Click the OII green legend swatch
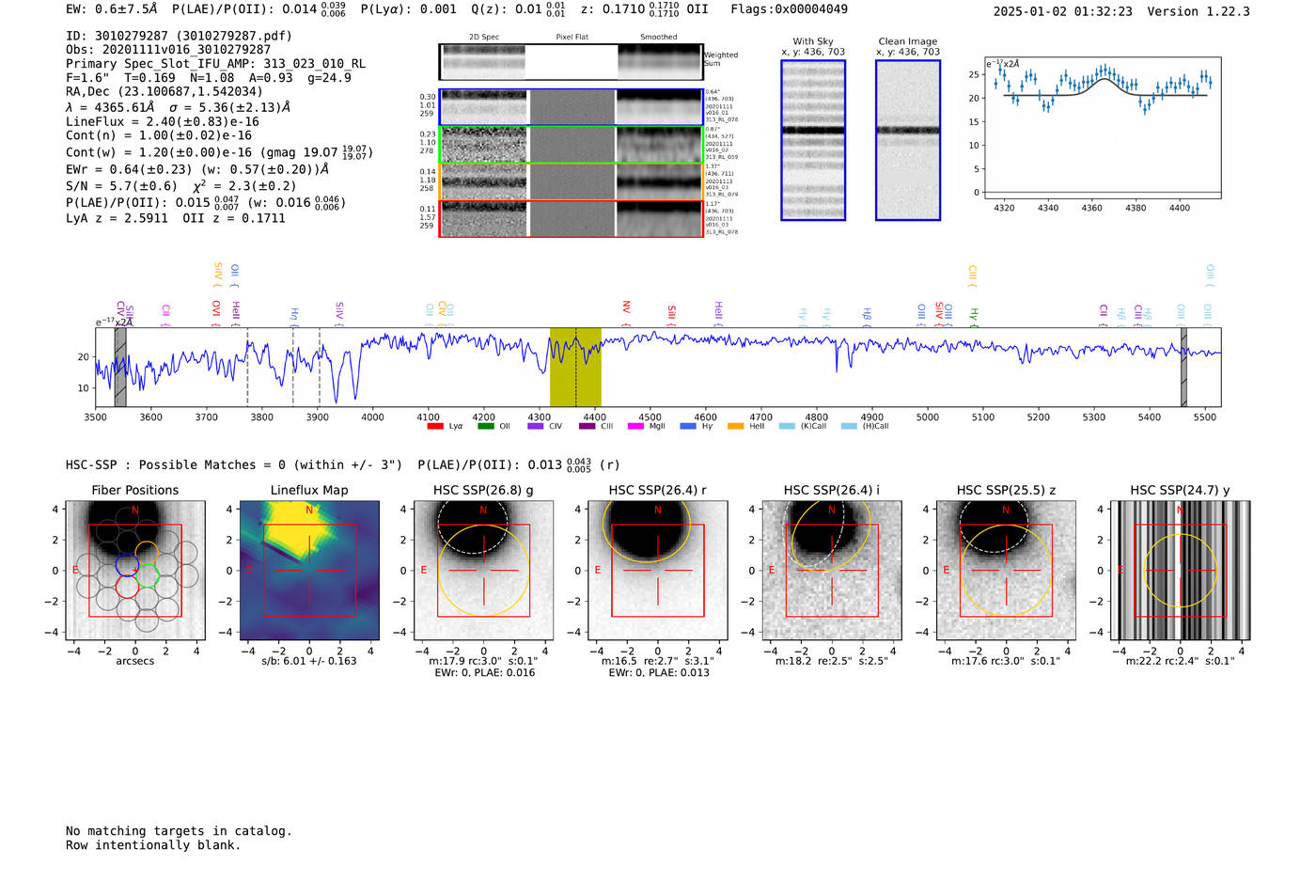This screenshot has height=896, width=1316. tap(485, 426)
